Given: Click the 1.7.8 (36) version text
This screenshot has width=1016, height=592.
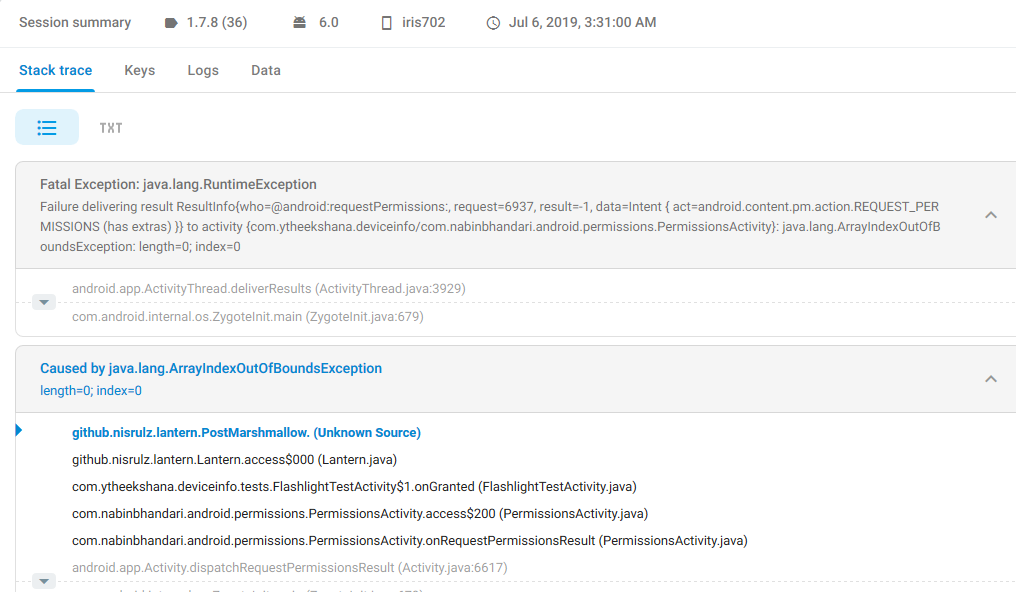Looking at the screenshot, I should [217, 23].
